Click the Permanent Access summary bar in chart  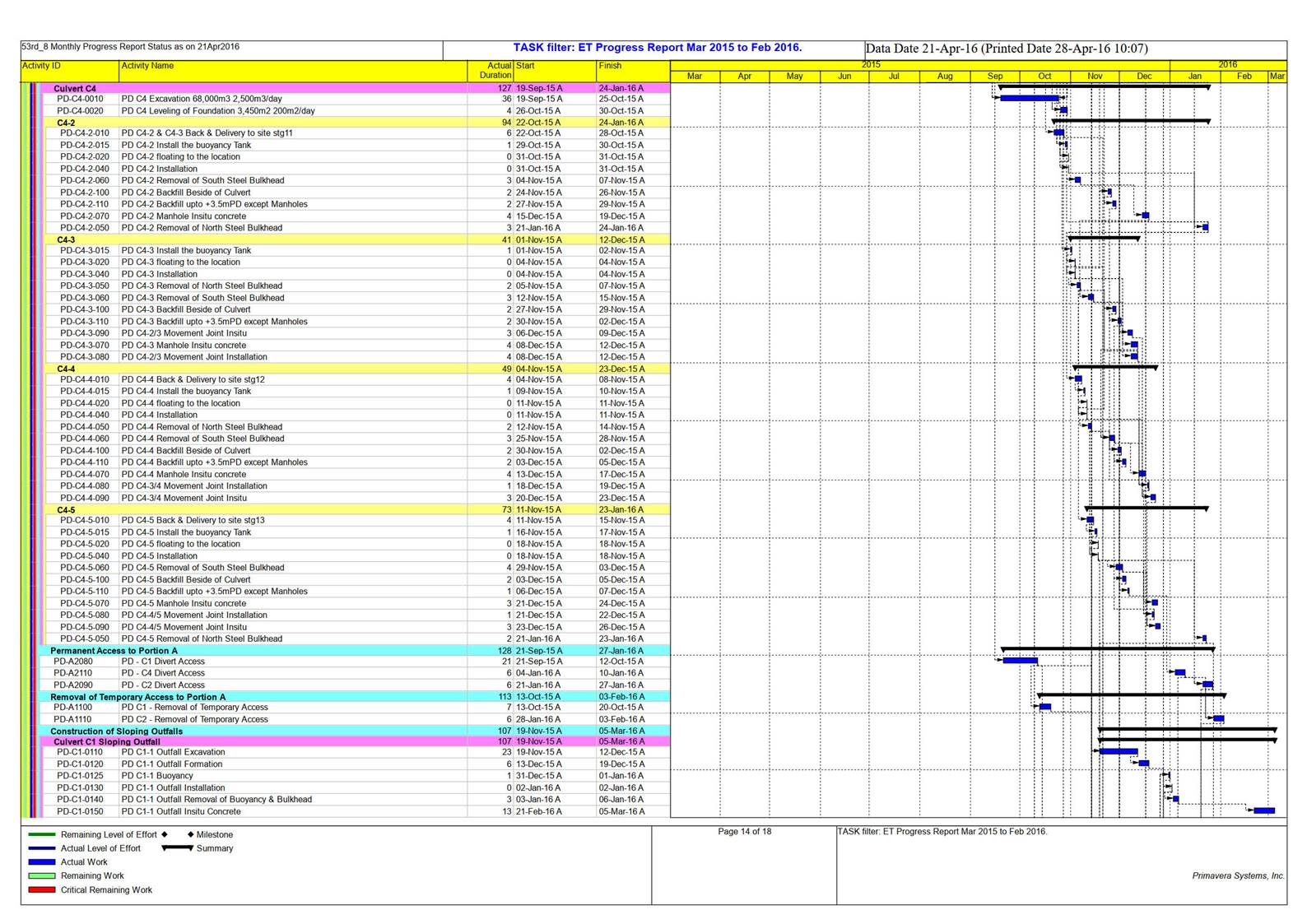pos(1108,649)
